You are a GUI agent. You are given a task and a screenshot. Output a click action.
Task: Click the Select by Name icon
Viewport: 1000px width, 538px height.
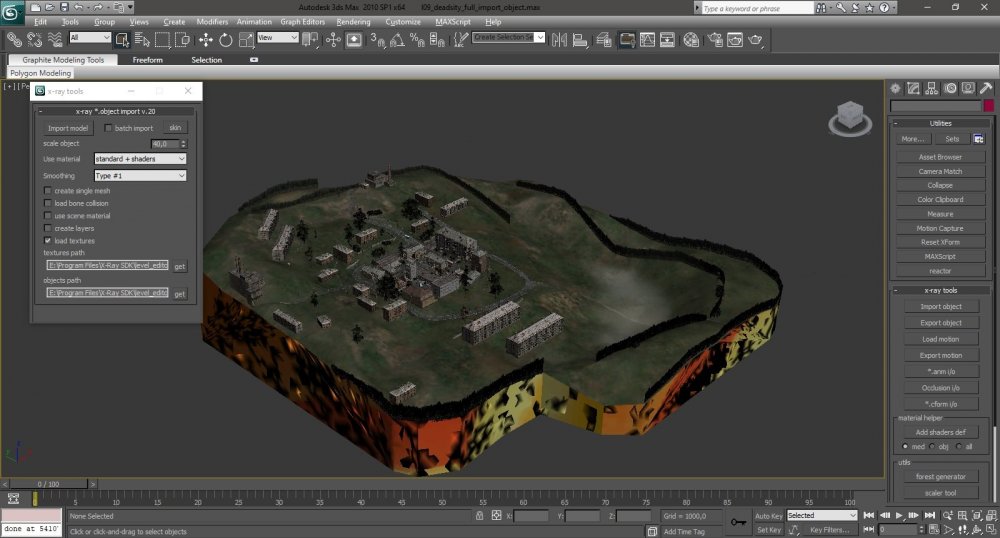click(141, 40)
